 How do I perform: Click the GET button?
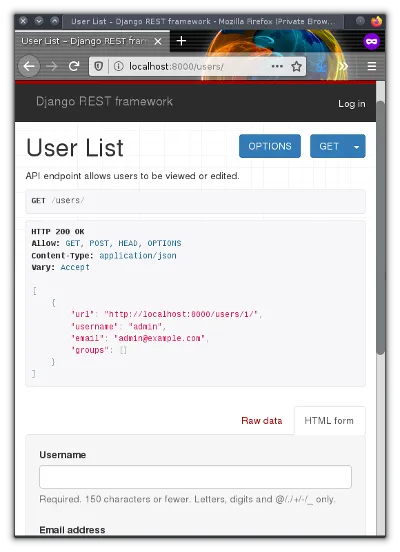(x=329, y=146)
